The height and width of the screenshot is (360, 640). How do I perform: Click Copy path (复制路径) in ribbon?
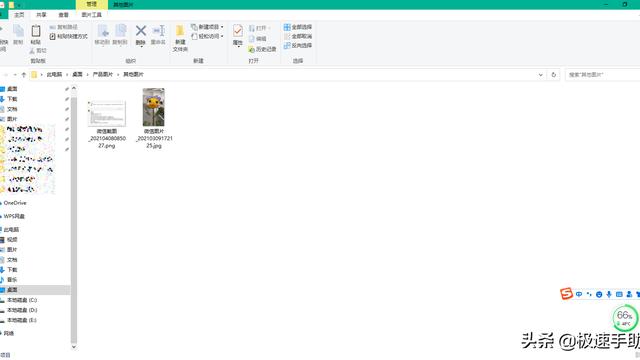[63, 27]
